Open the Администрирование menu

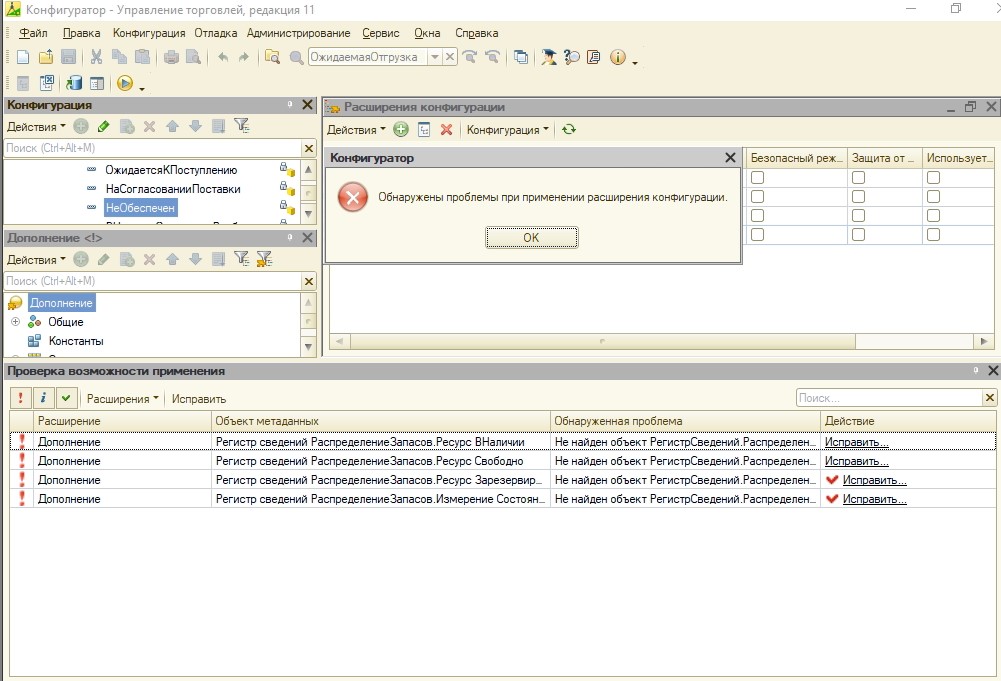click(298, 33)
